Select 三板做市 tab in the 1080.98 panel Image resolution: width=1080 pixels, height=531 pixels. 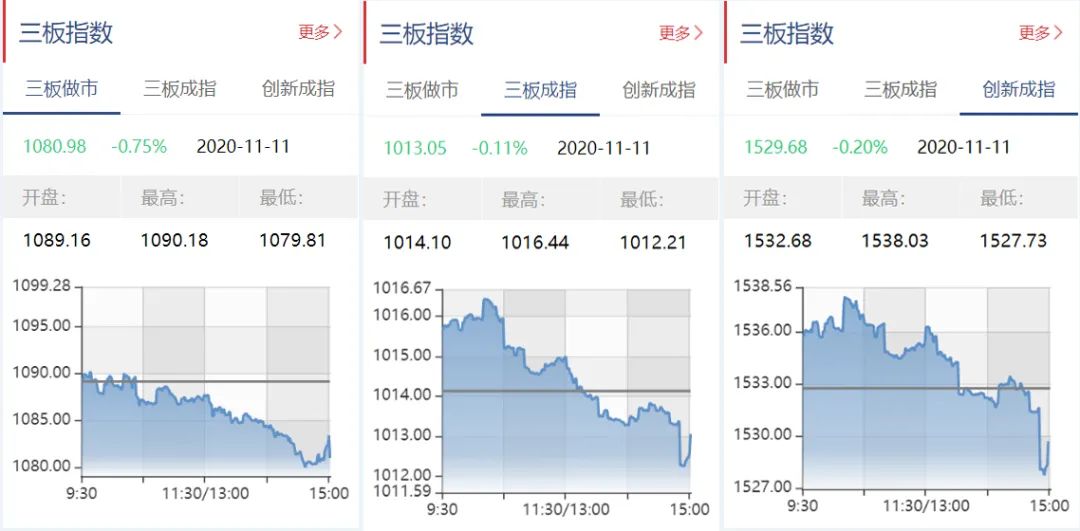(62, 89)
